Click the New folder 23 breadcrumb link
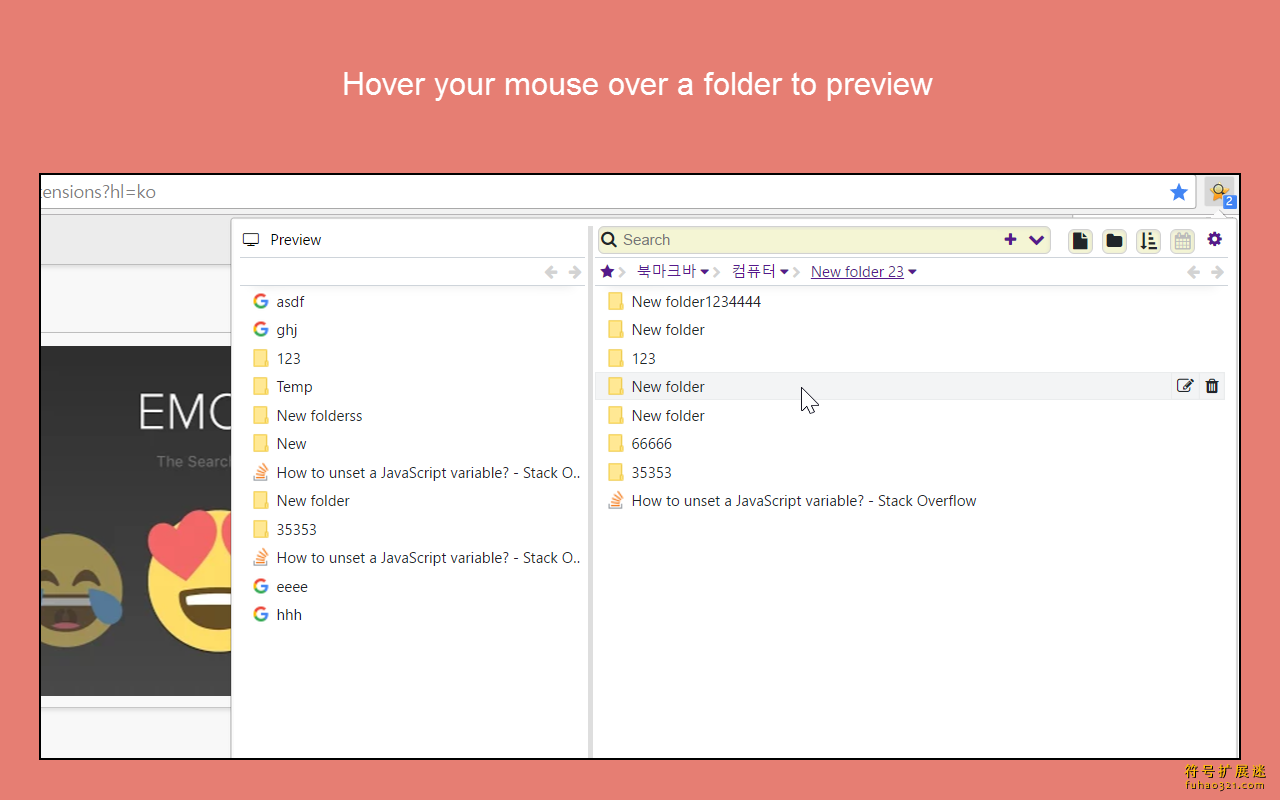1280x800 pixels. [x=857, y=272]
